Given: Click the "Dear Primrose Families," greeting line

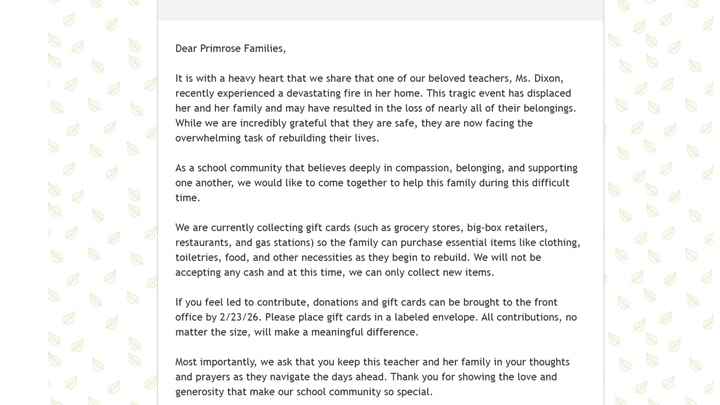Looking at the screenshot, I should pos(230,49).
